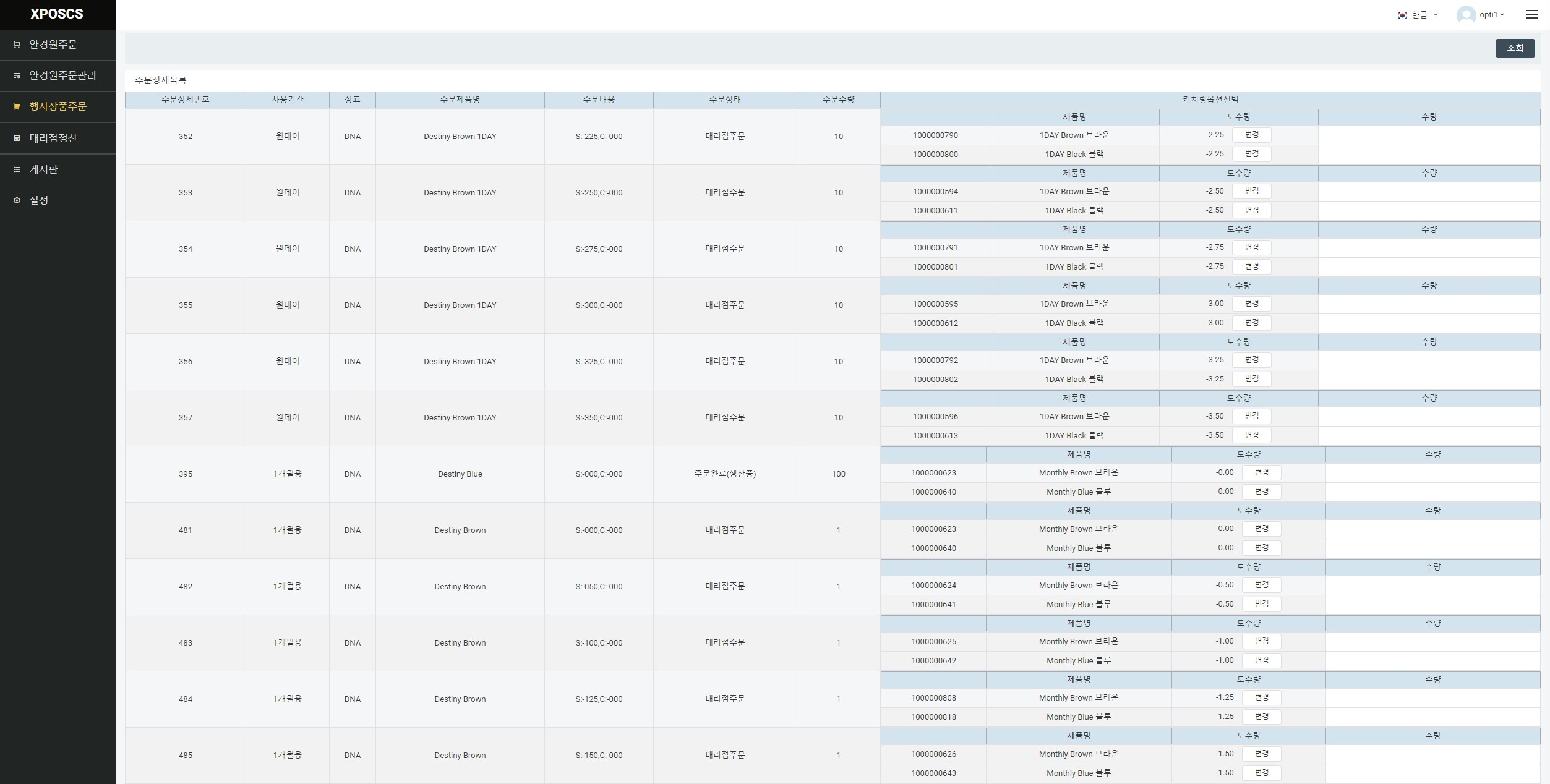Click the XPOSCS logo
1550x784 pixels.
click(x=57, y=14)
